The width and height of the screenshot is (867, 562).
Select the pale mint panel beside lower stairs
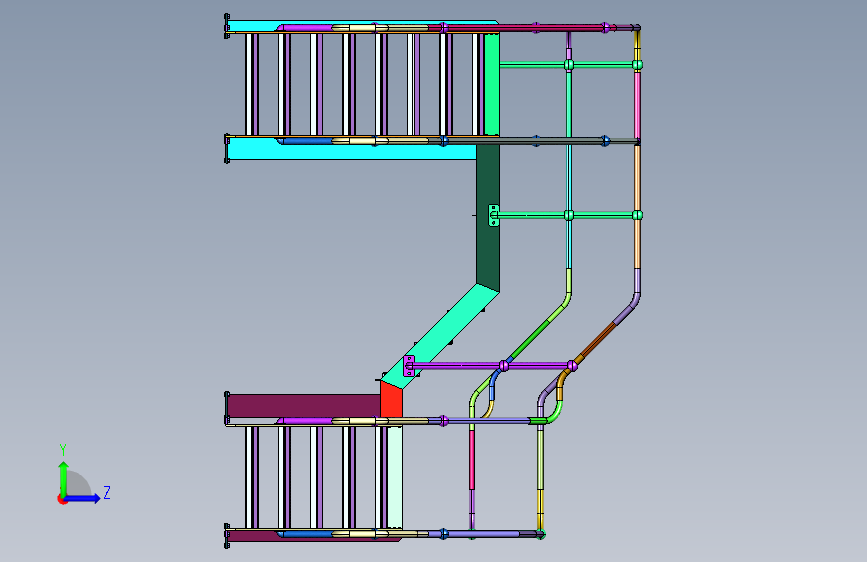[395, 477]
